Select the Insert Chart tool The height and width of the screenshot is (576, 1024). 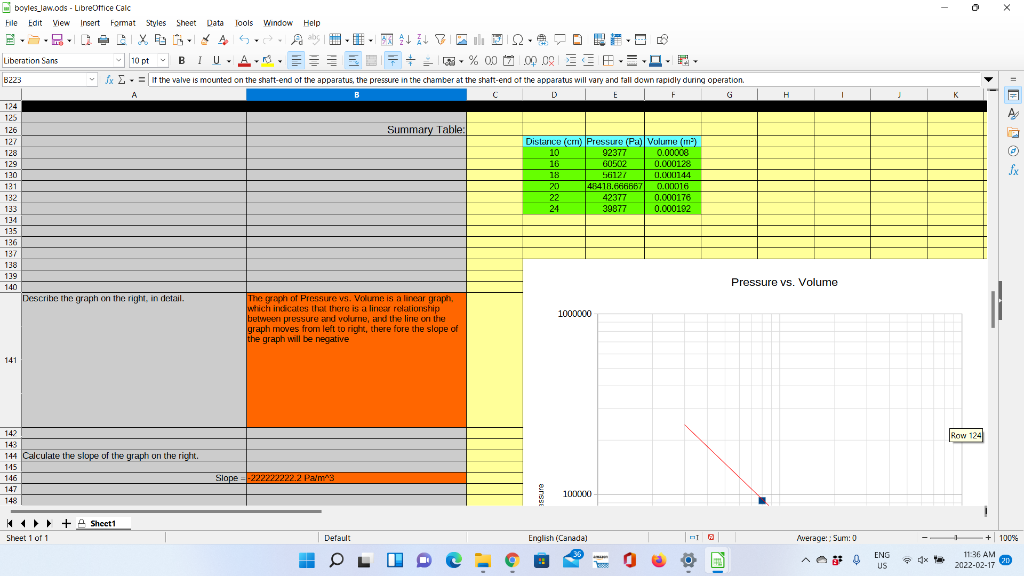point(477,40)
